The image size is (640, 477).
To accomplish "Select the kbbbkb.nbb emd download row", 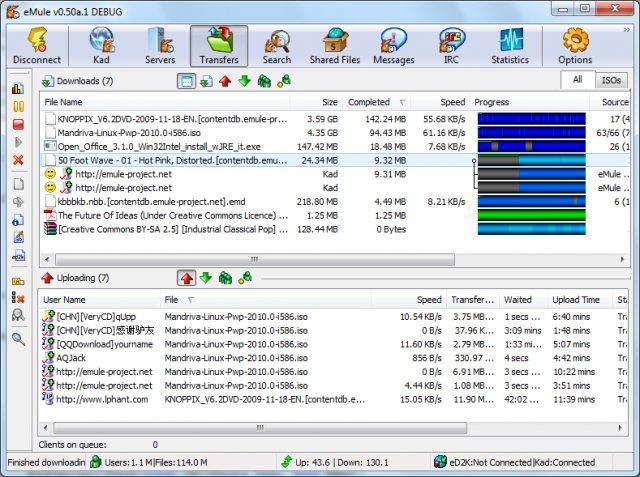I will click(x=335, y=201).
